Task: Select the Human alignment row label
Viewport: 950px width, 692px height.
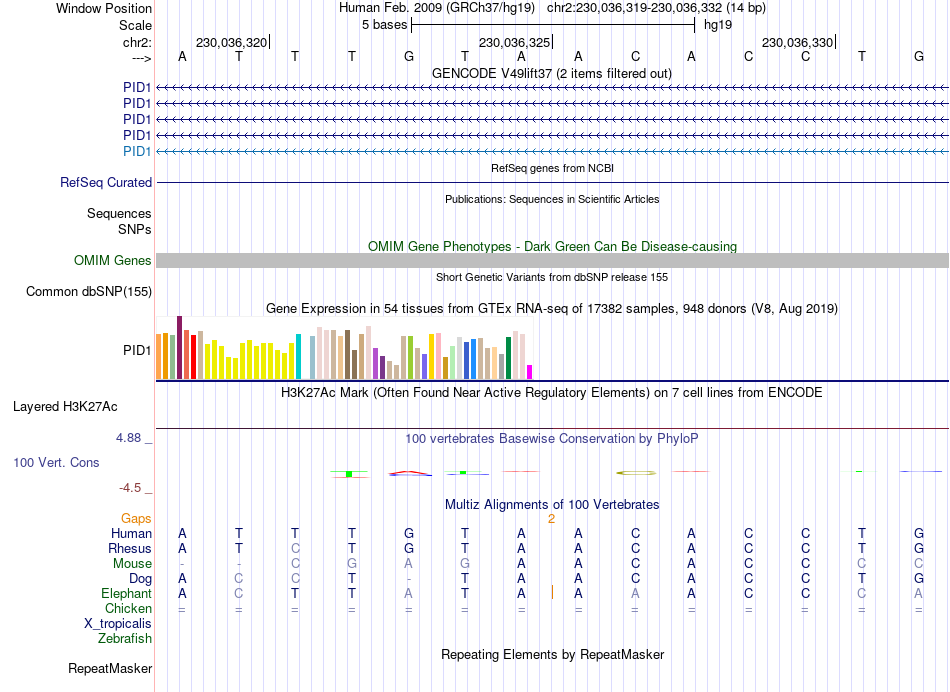Action: click(x=131, y=534)
